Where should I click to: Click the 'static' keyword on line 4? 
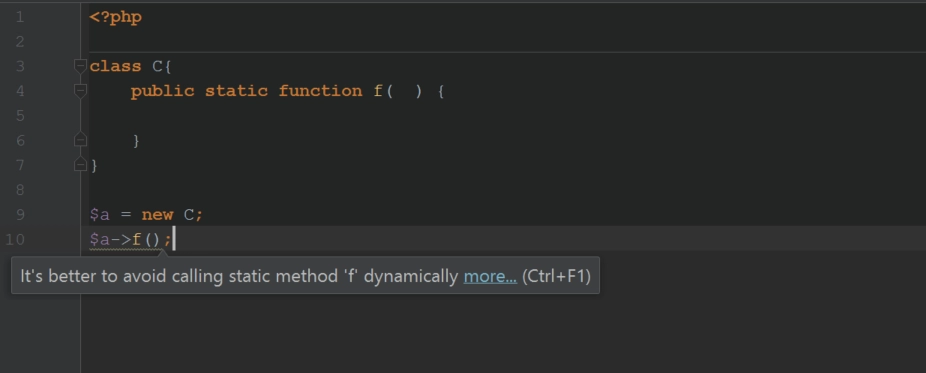pyautogui.click(x=236, y=91)
